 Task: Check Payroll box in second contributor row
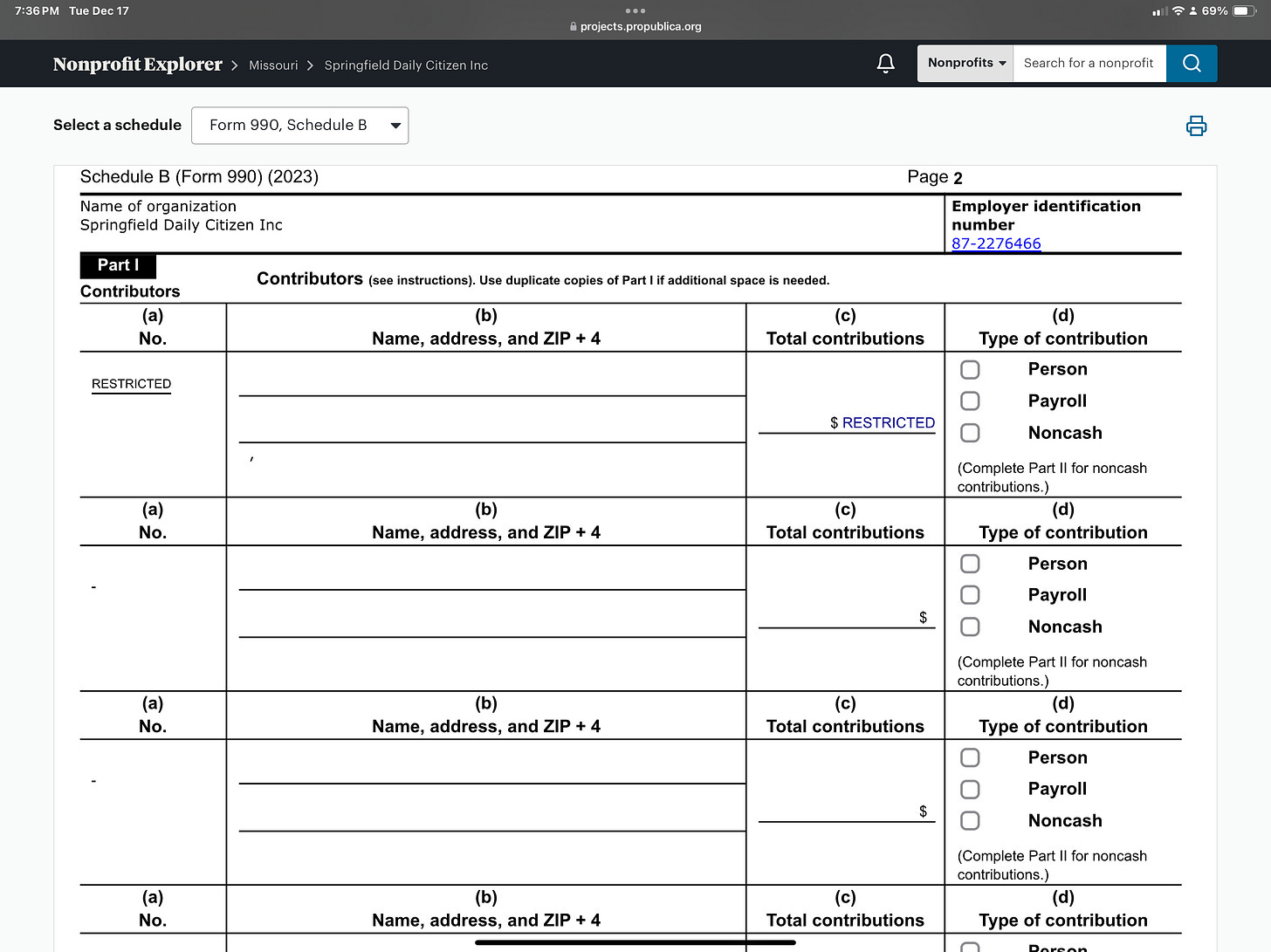pyautogui.click(x=970, y=595)
